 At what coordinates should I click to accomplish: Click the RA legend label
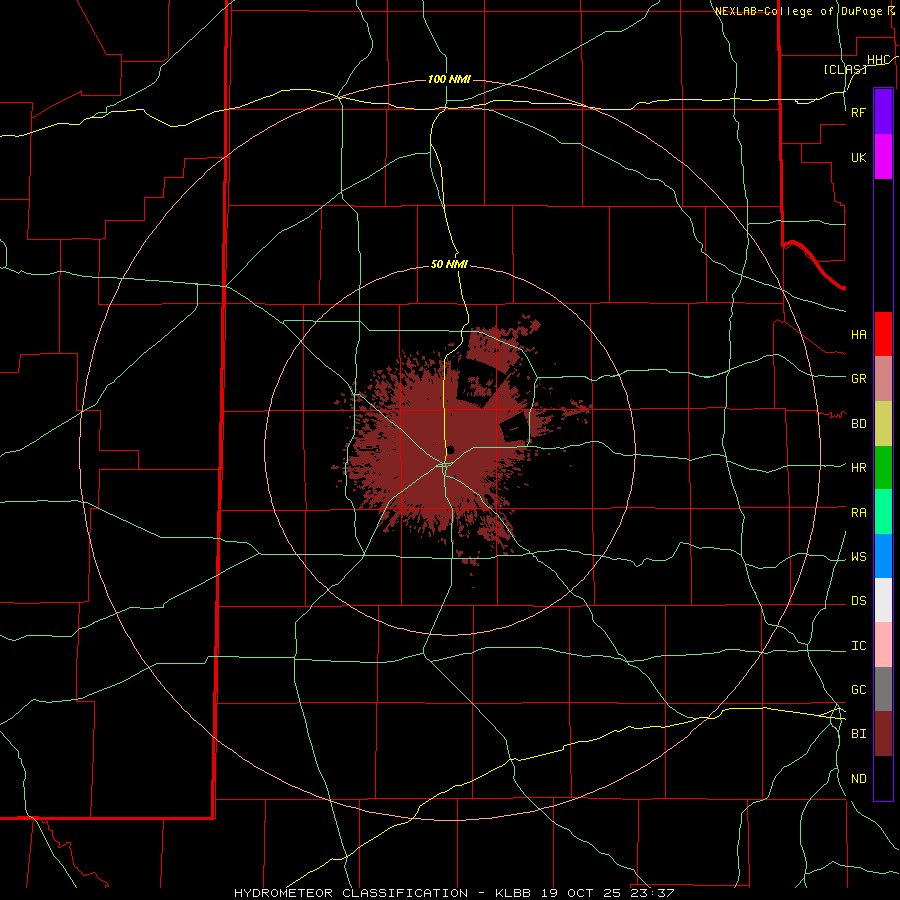(859, 513)
